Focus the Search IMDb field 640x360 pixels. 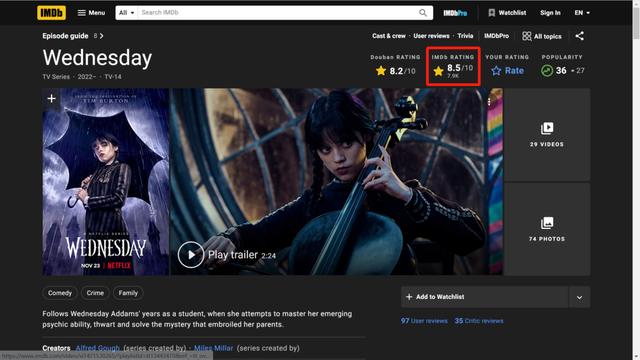tap(278, 13)
